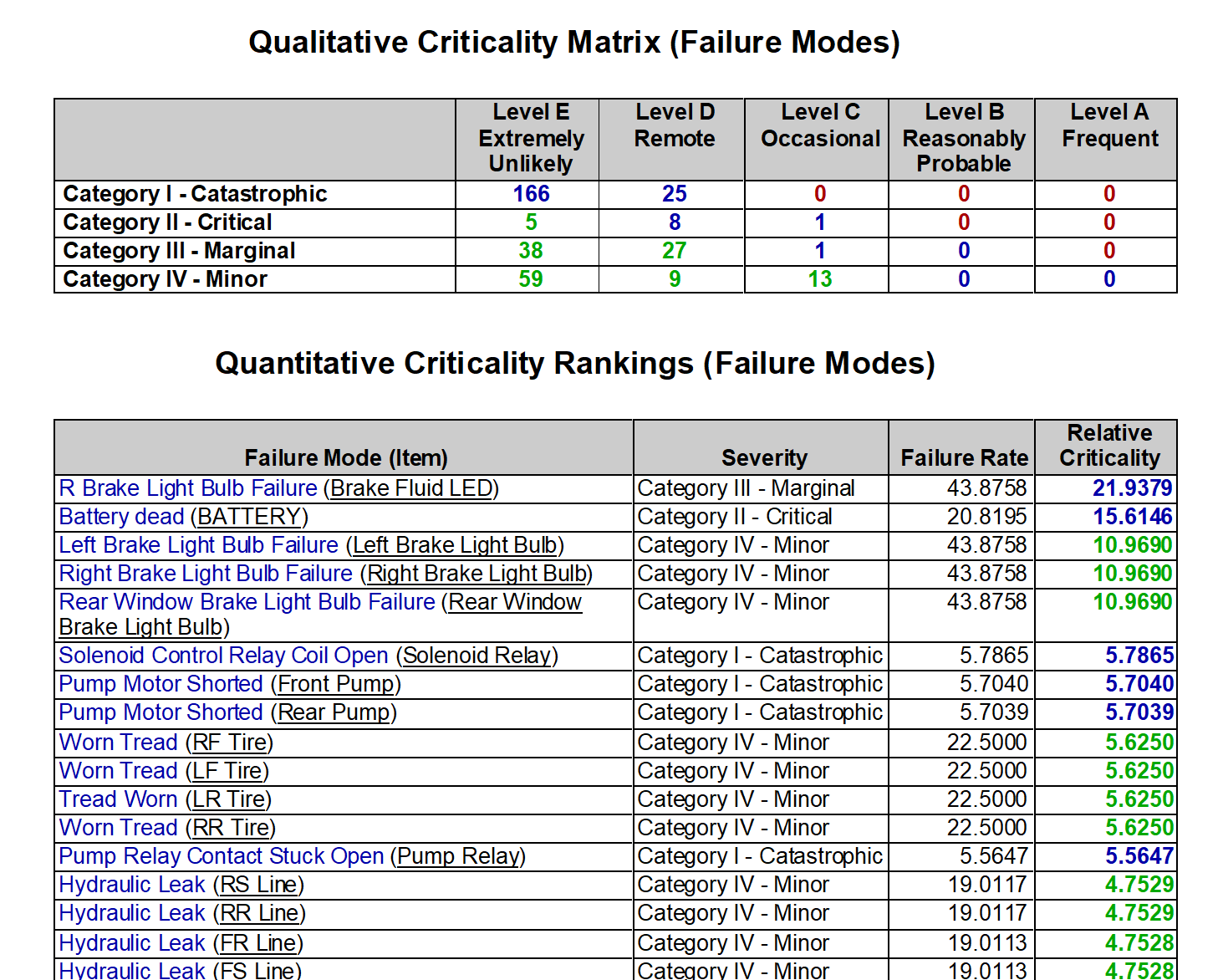Open Solenoid Control Relay Coil Open link

coord(224,656)
